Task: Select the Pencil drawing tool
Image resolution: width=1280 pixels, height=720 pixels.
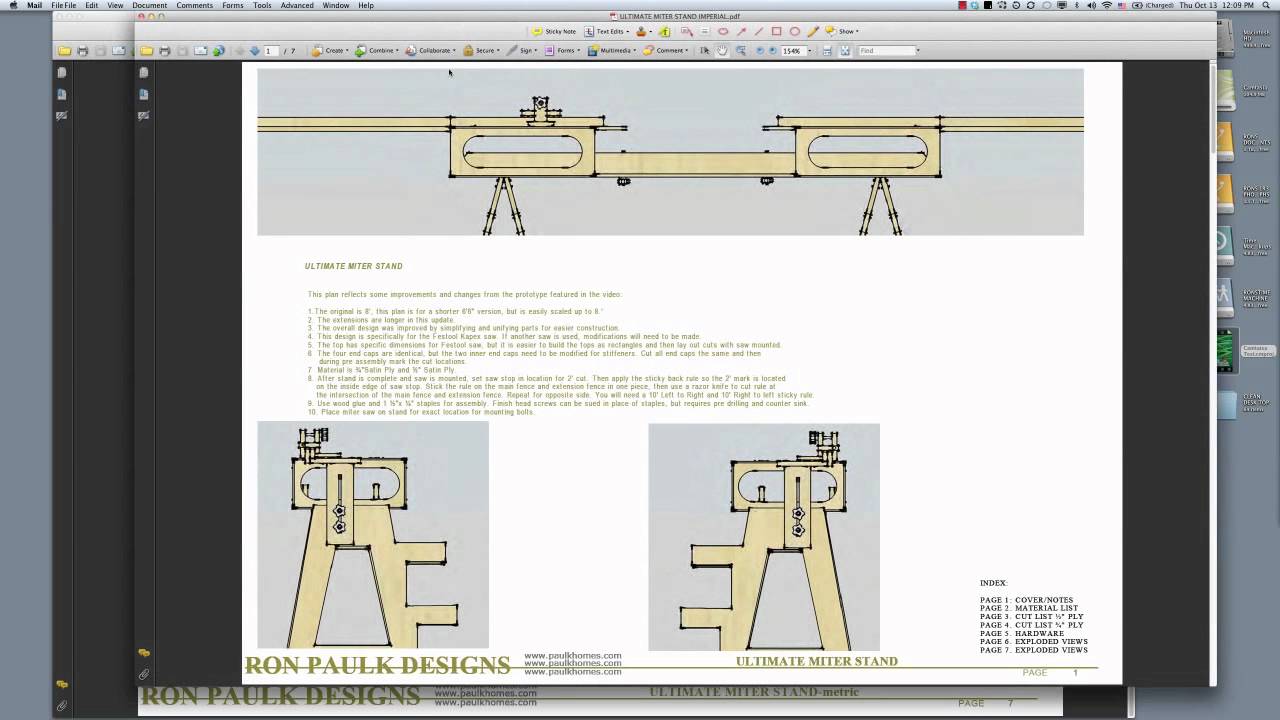Action: 813,31
